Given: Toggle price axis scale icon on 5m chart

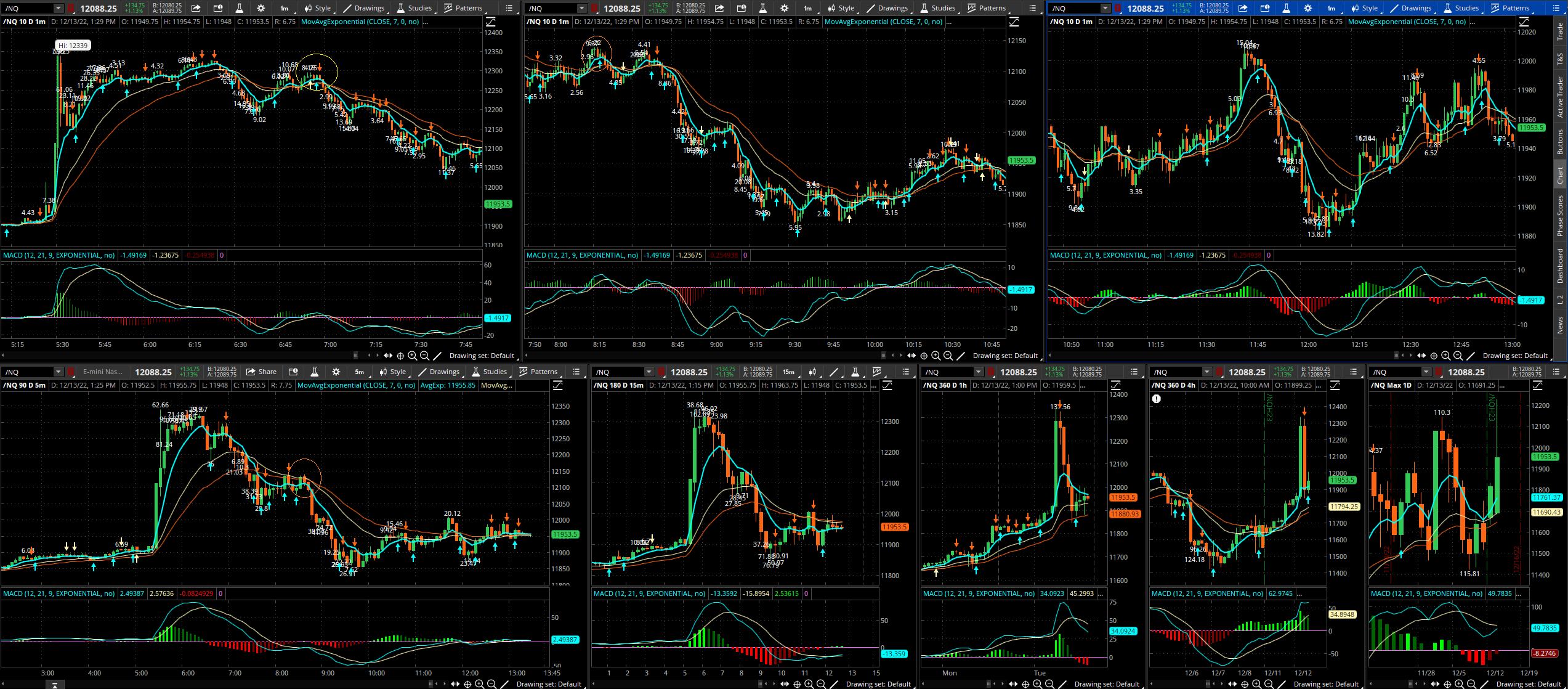Looking at the screenshot, I should [558, 385].
